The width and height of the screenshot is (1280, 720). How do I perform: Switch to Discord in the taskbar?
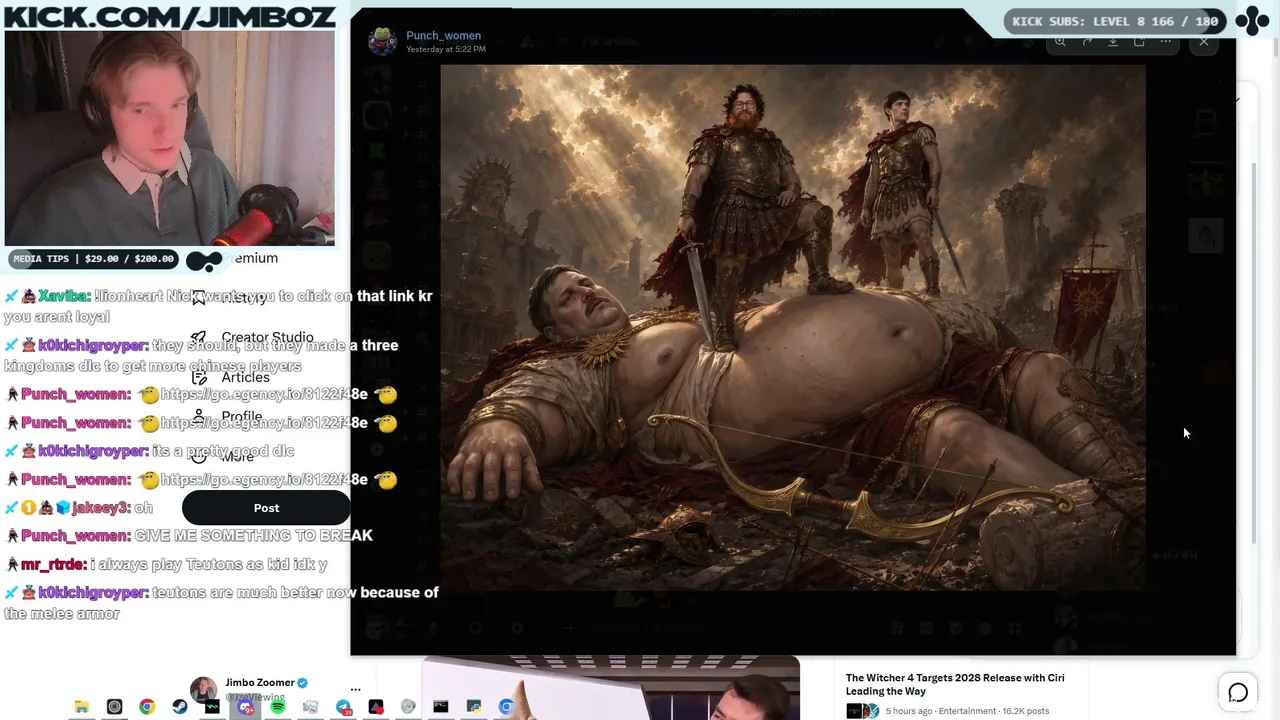pyautogui.click(x=245, y=707)
